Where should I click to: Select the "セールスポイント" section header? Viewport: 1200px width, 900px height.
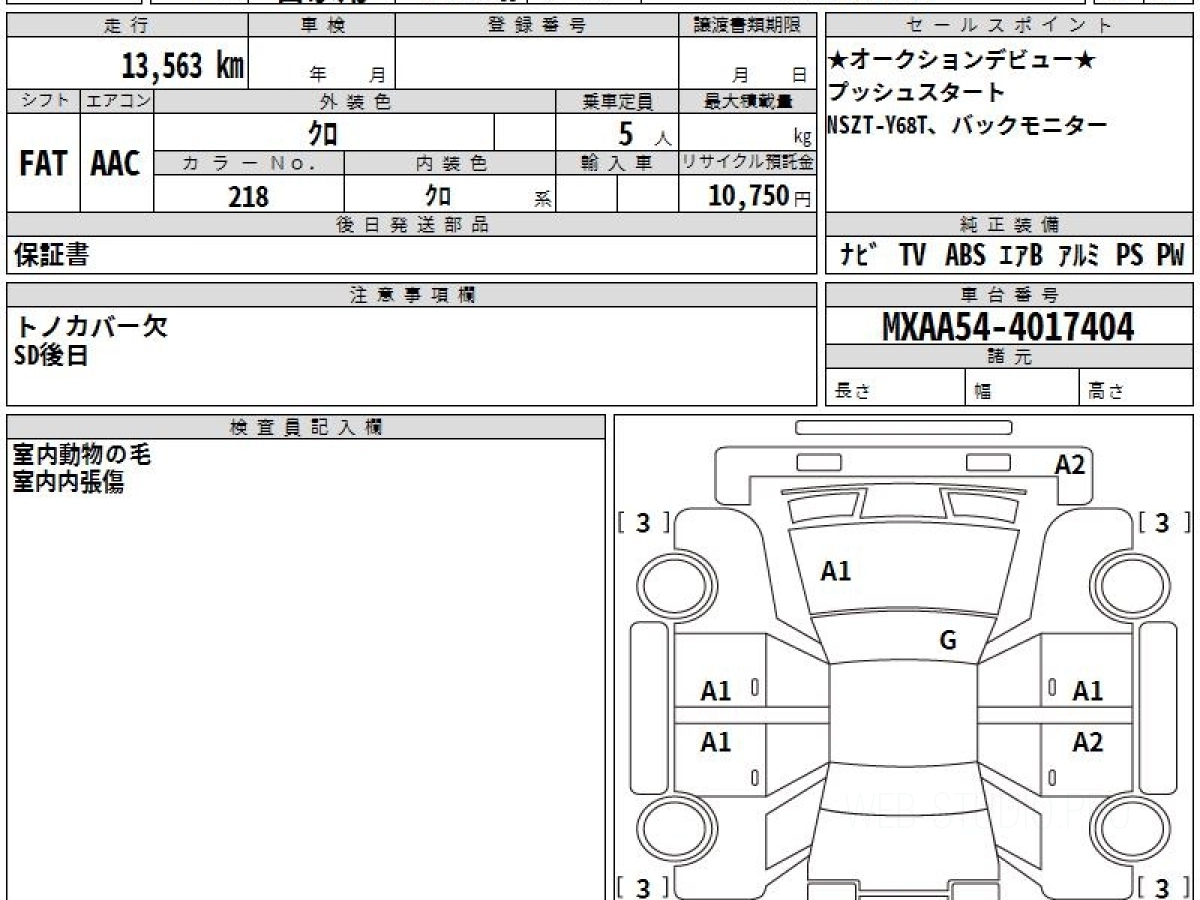(x=1009, y=26)
